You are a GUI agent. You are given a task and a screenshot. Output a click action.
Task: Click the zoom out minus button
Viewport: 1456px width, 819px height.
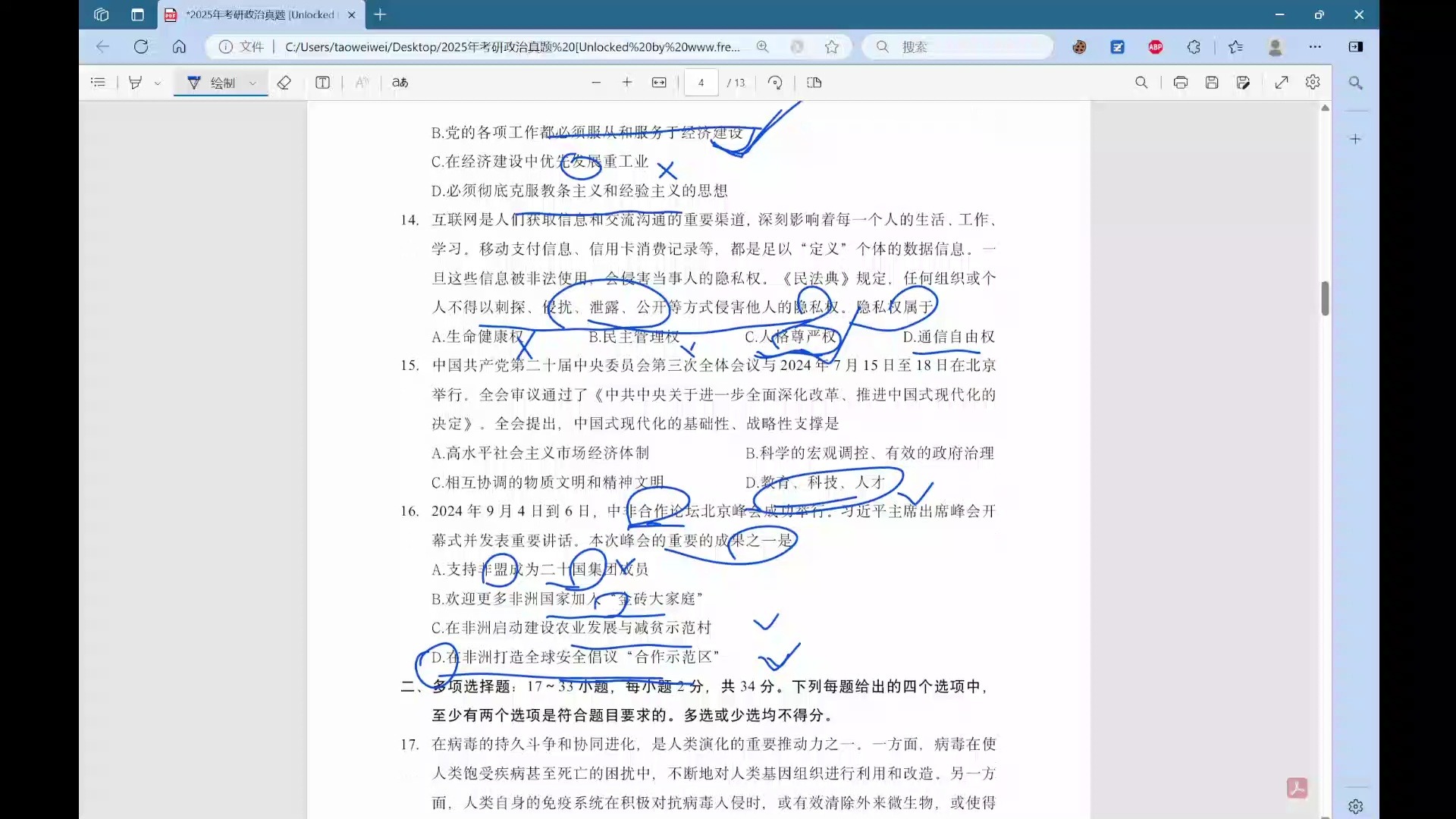[x=597, y=82]
